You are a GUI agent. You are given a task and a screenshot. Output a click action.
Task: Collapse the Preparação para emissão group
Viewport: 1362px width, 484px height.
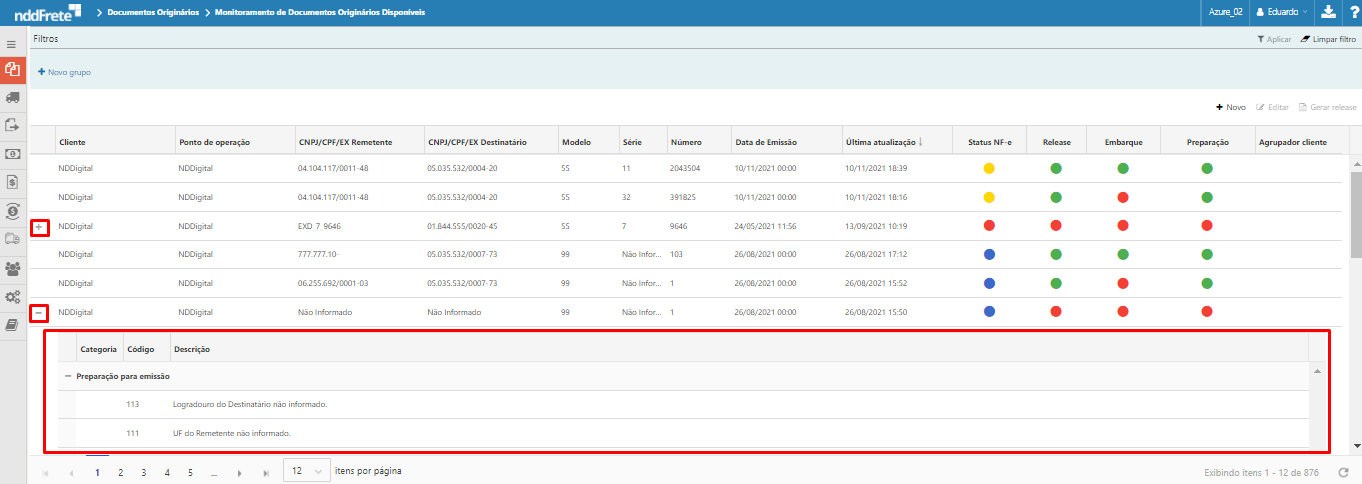click(68, 376)
